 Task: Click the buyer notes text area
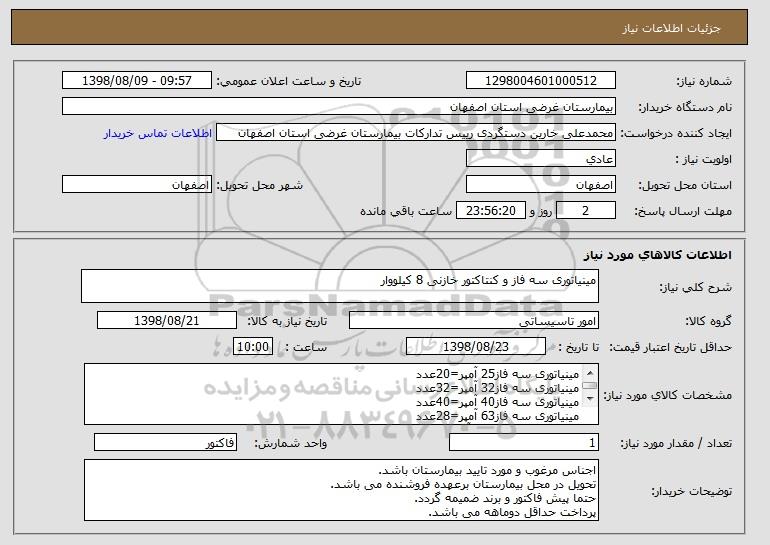click(341, 490)
